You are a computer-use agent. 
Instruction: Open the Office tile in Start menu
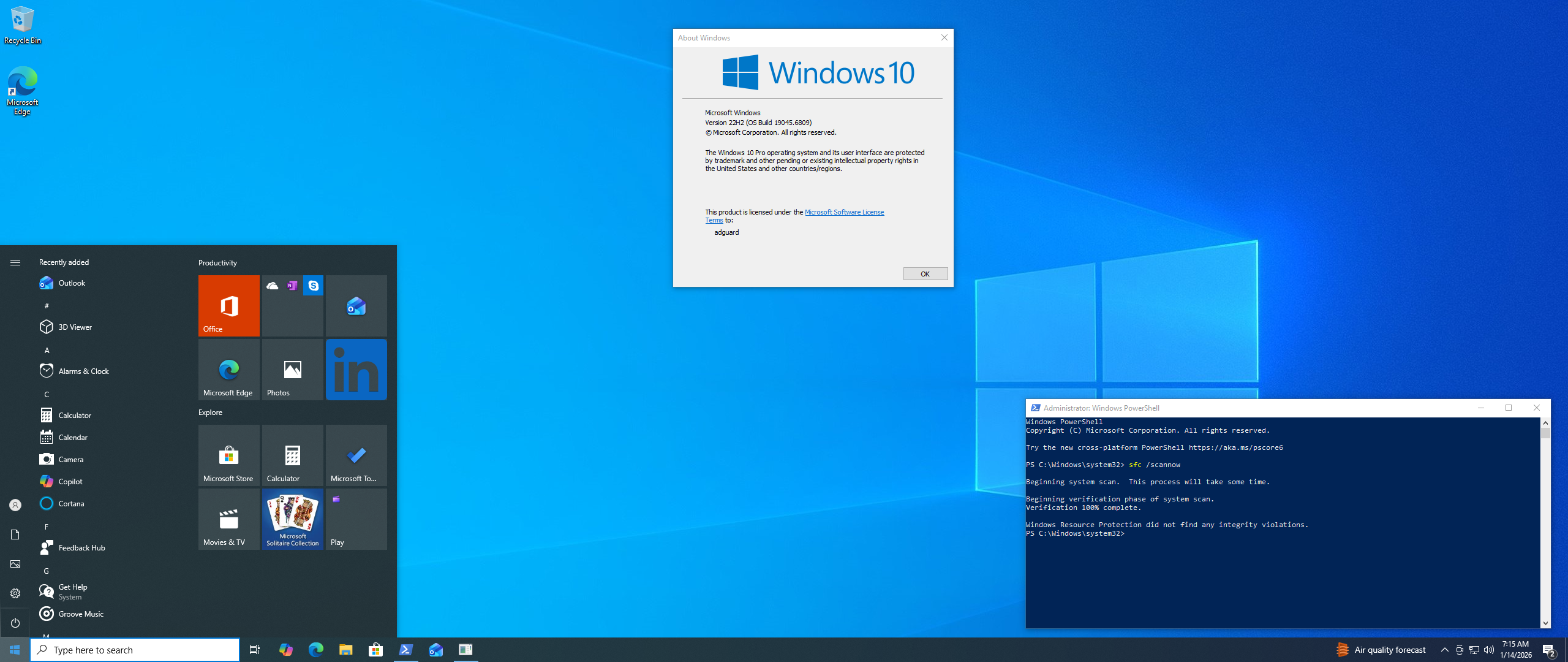click(228, 305)
